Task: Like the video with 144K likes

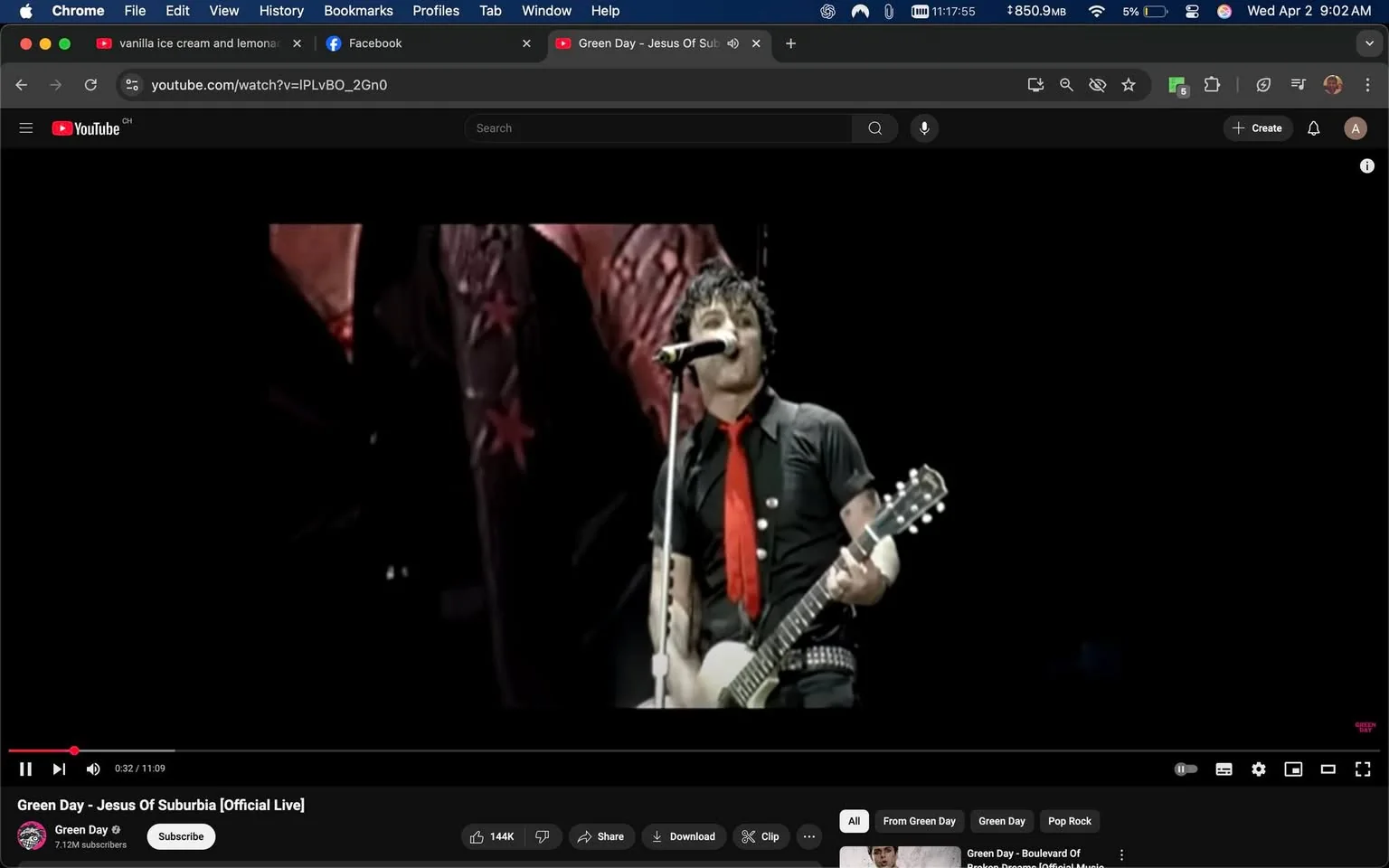Action: (493, 836)
